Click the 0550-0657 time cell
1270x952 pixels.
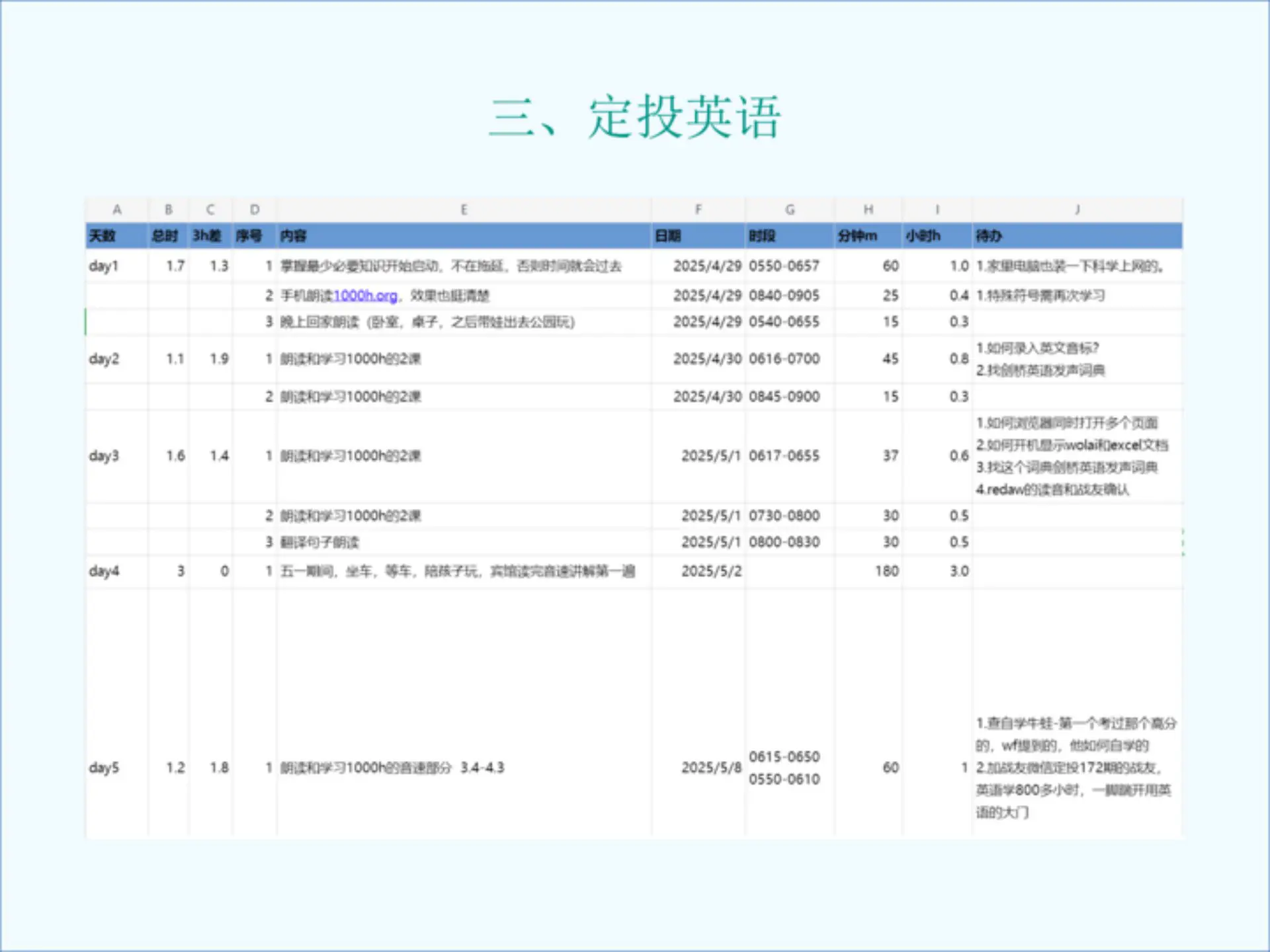coord(784,266)
